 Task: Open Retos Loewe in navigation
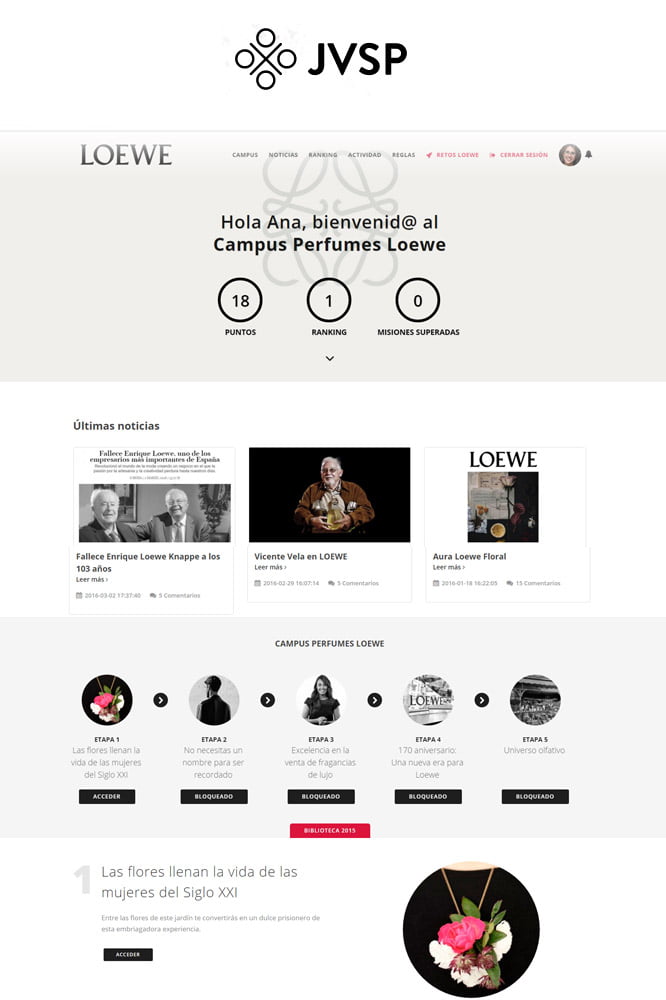tap(452, 155)
